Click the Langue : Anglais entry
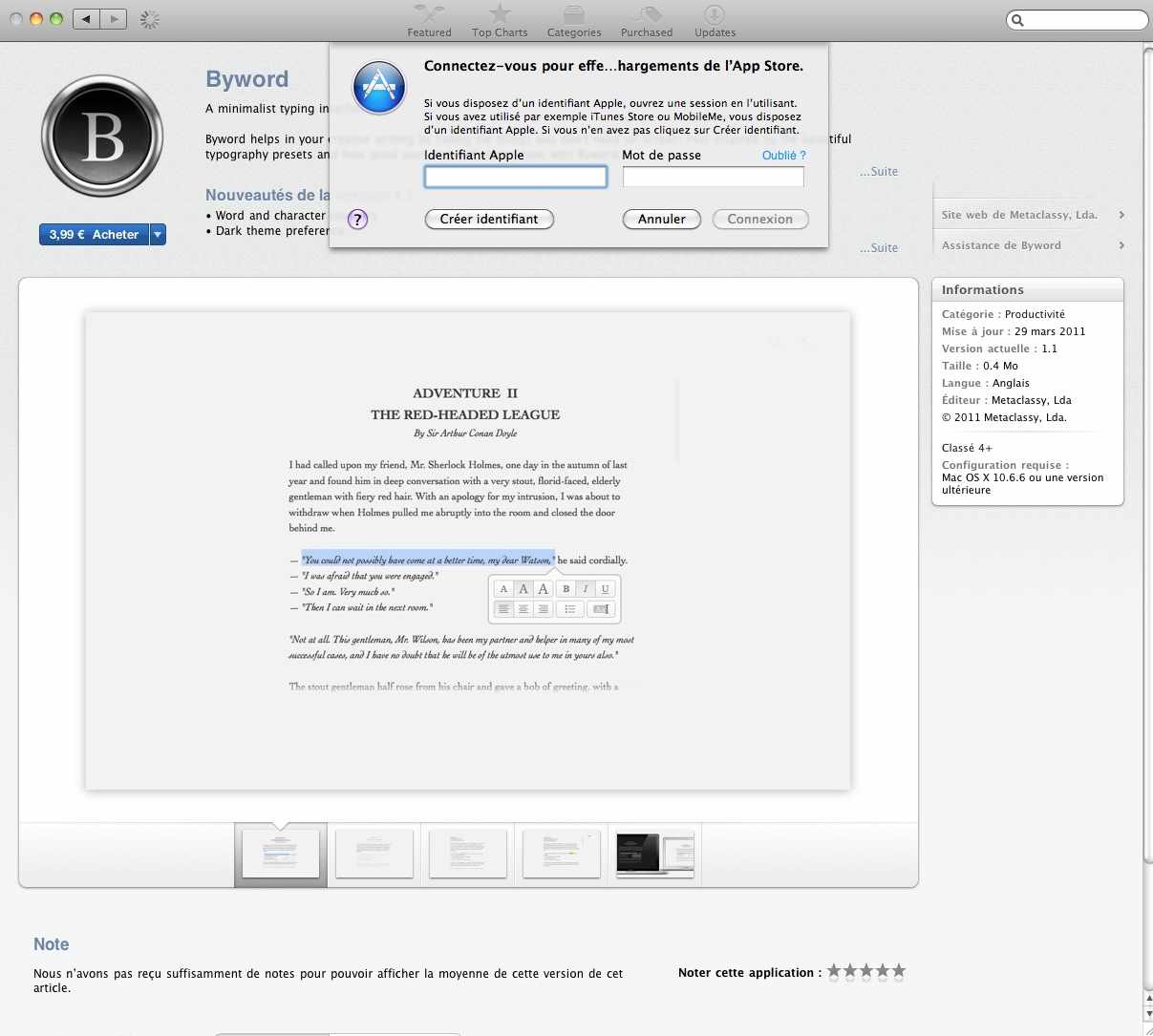The width and height of the screenshot is (1153, 1036). [x=986, y=383]
